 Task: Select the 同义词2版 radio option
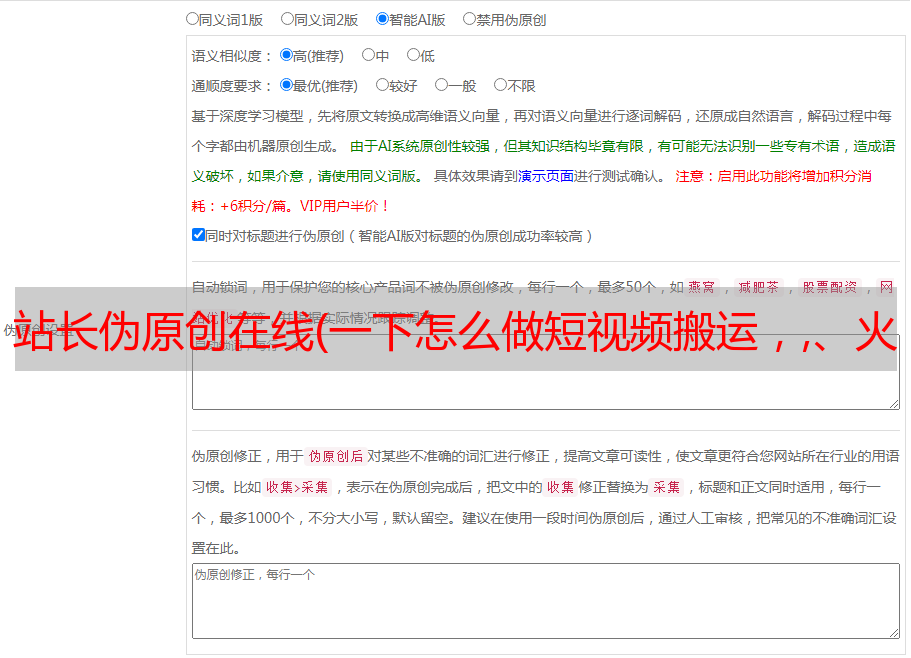click(287, 19)
